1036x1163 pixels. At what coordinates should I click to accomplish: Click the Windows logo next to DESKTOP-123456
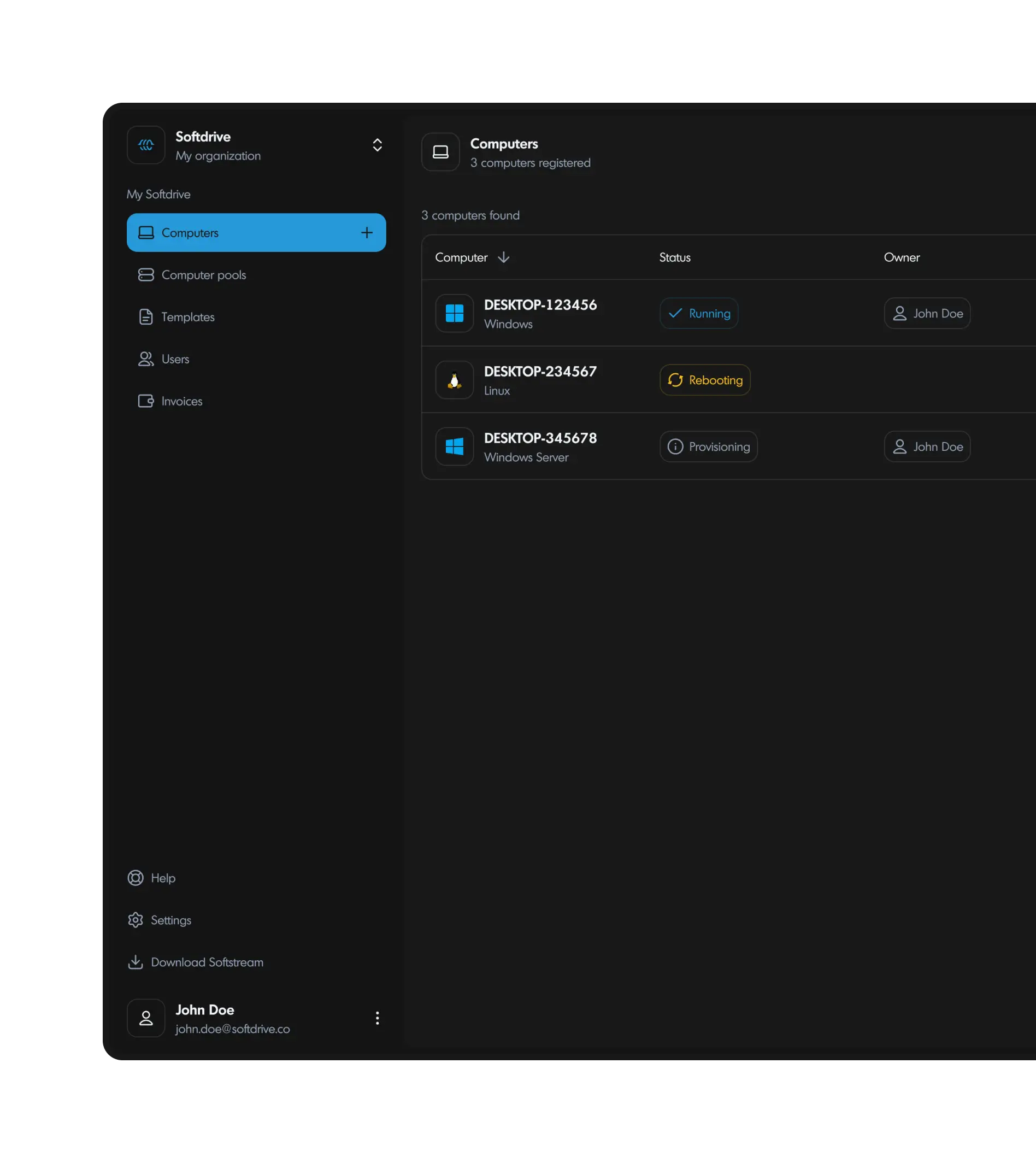point(454,313)
